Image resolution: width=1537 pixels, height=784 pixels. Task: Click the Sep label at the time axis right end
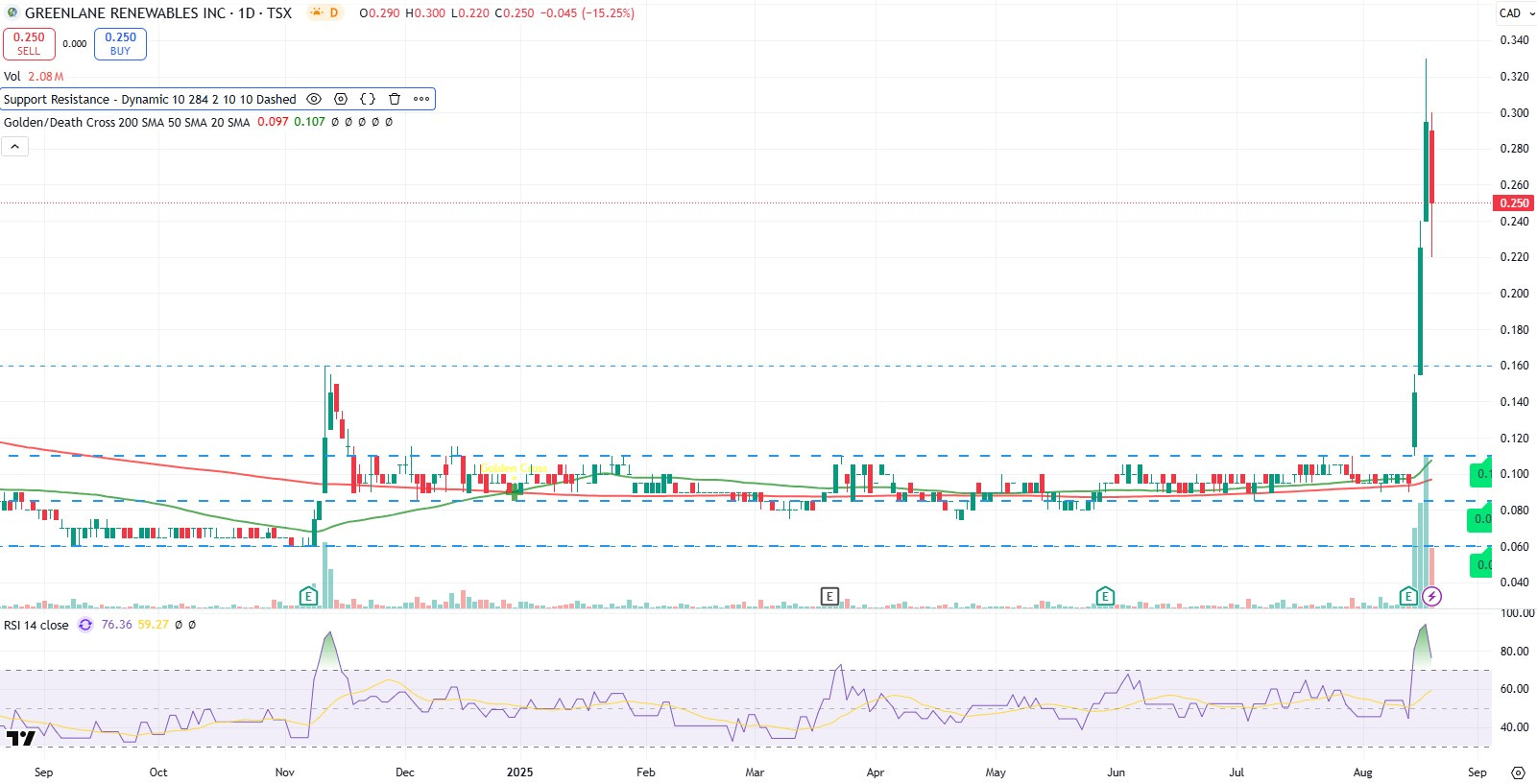(1477, 772)
